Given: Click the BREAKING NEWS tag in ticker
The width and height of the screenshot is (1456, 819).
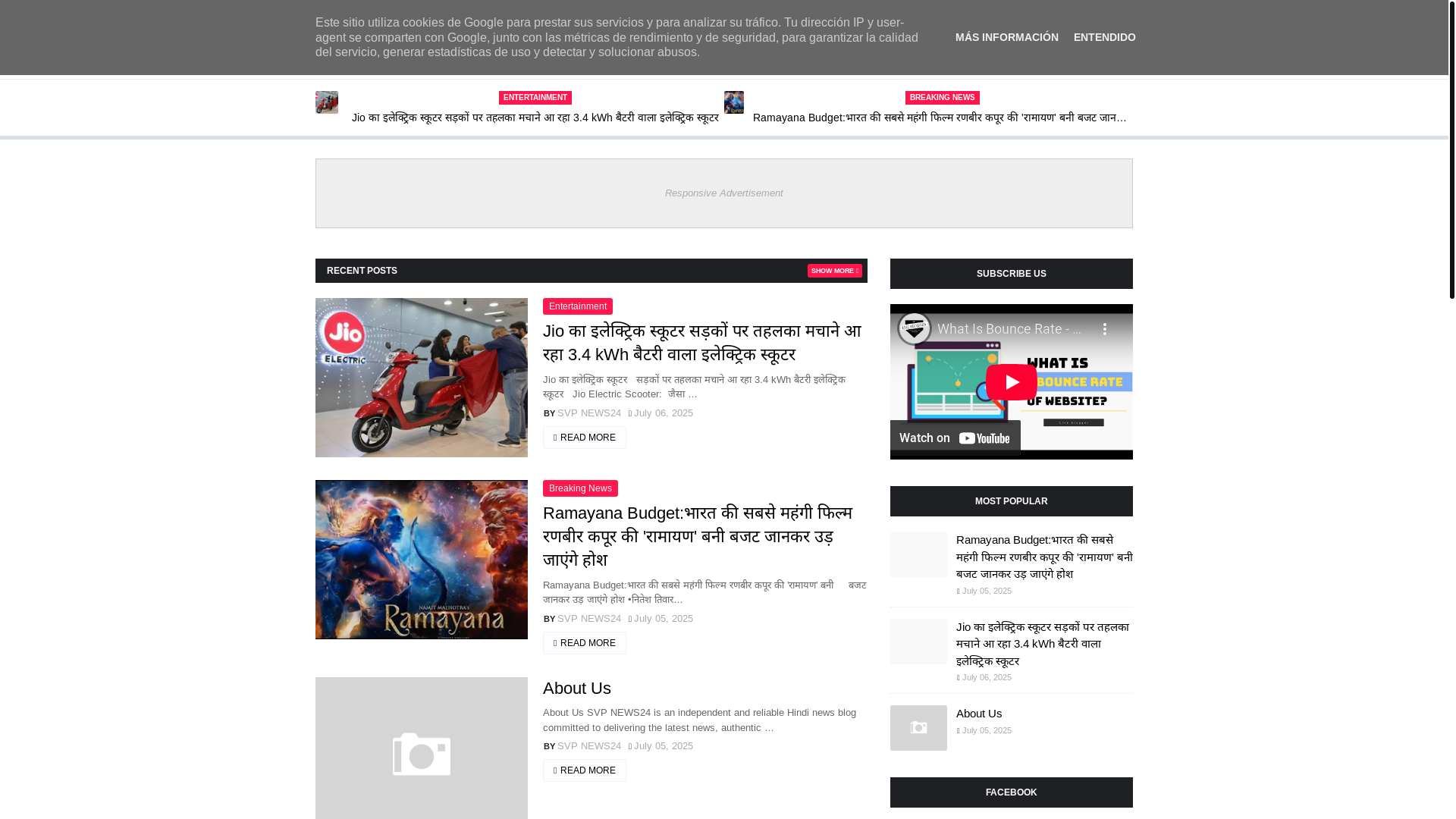Looking at the screenshot, I should (942, 98).
